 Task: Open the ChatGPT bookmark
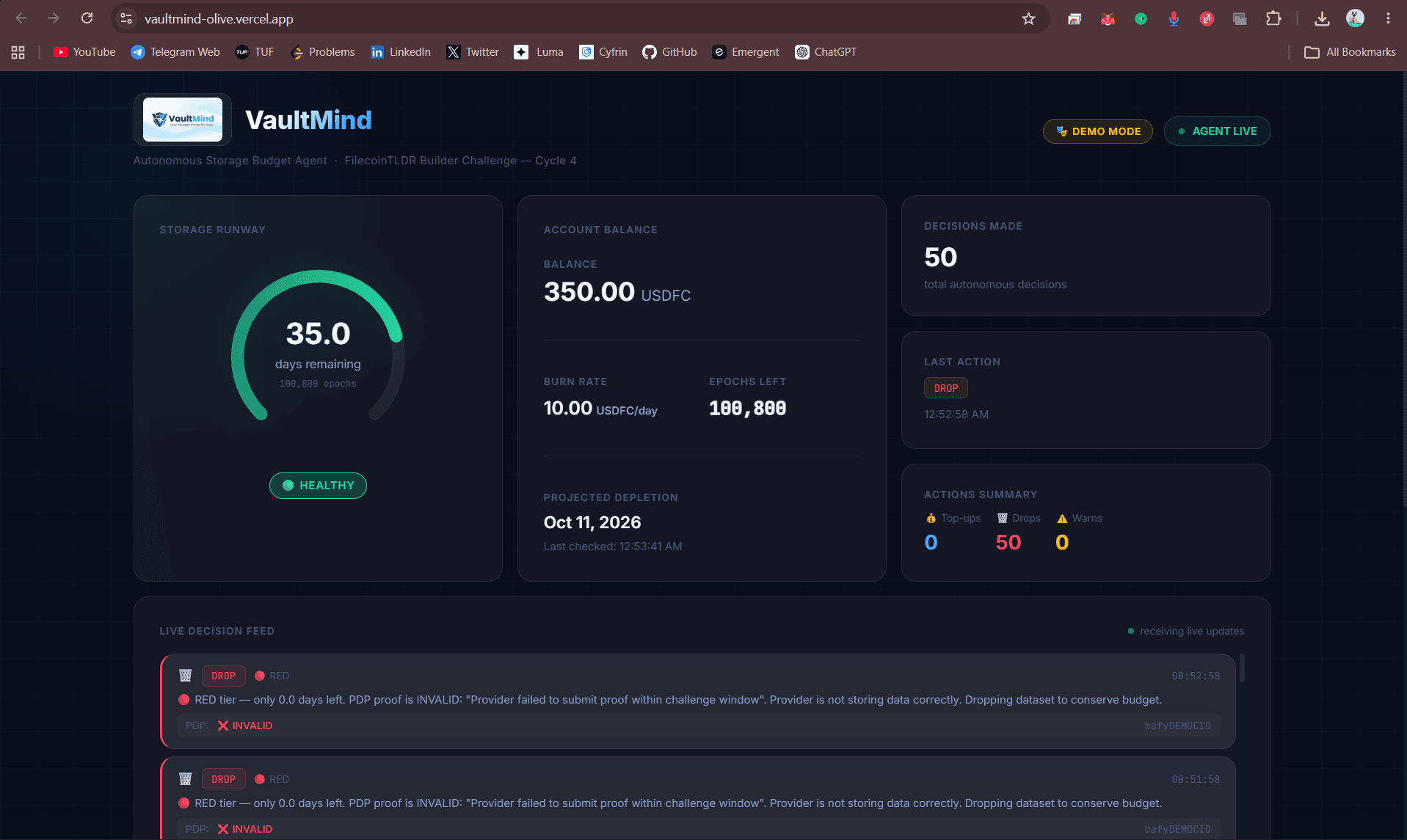(x=826, y=52)
